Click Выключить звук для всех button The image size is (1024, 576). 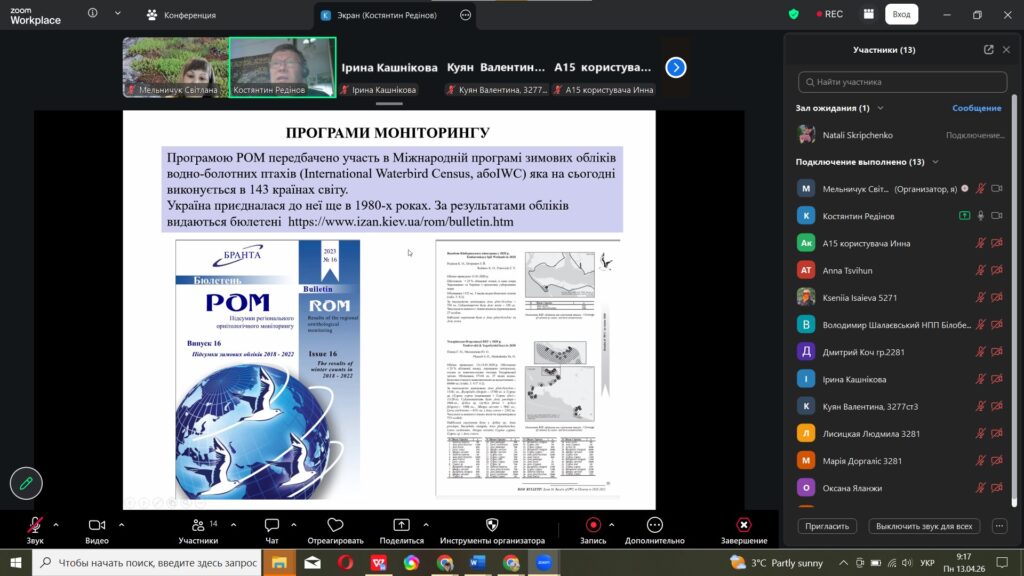pos(923,526)
